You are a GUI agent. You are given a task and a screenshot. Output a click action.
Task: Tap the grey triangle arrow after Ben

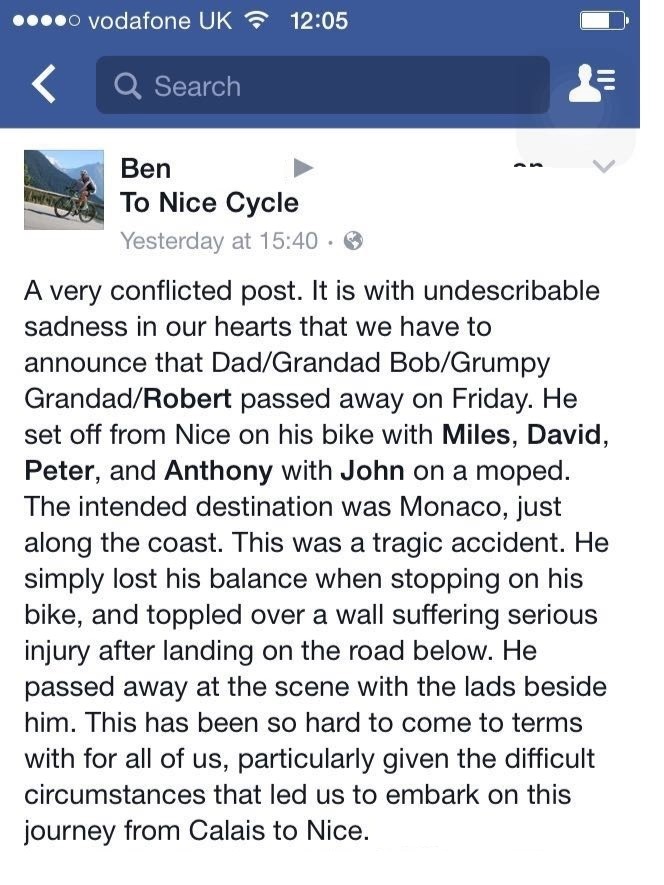tap(303, 168)
